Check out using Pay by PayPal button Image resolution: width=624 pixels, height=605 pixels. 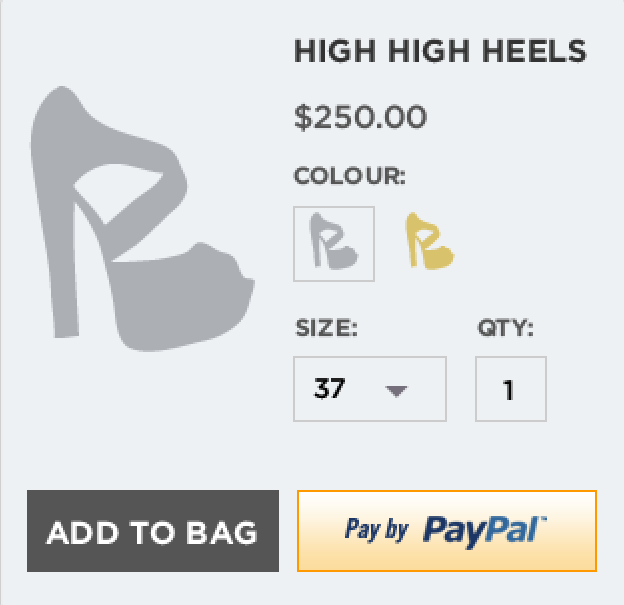pyautogui.click(x=447, y=531)
